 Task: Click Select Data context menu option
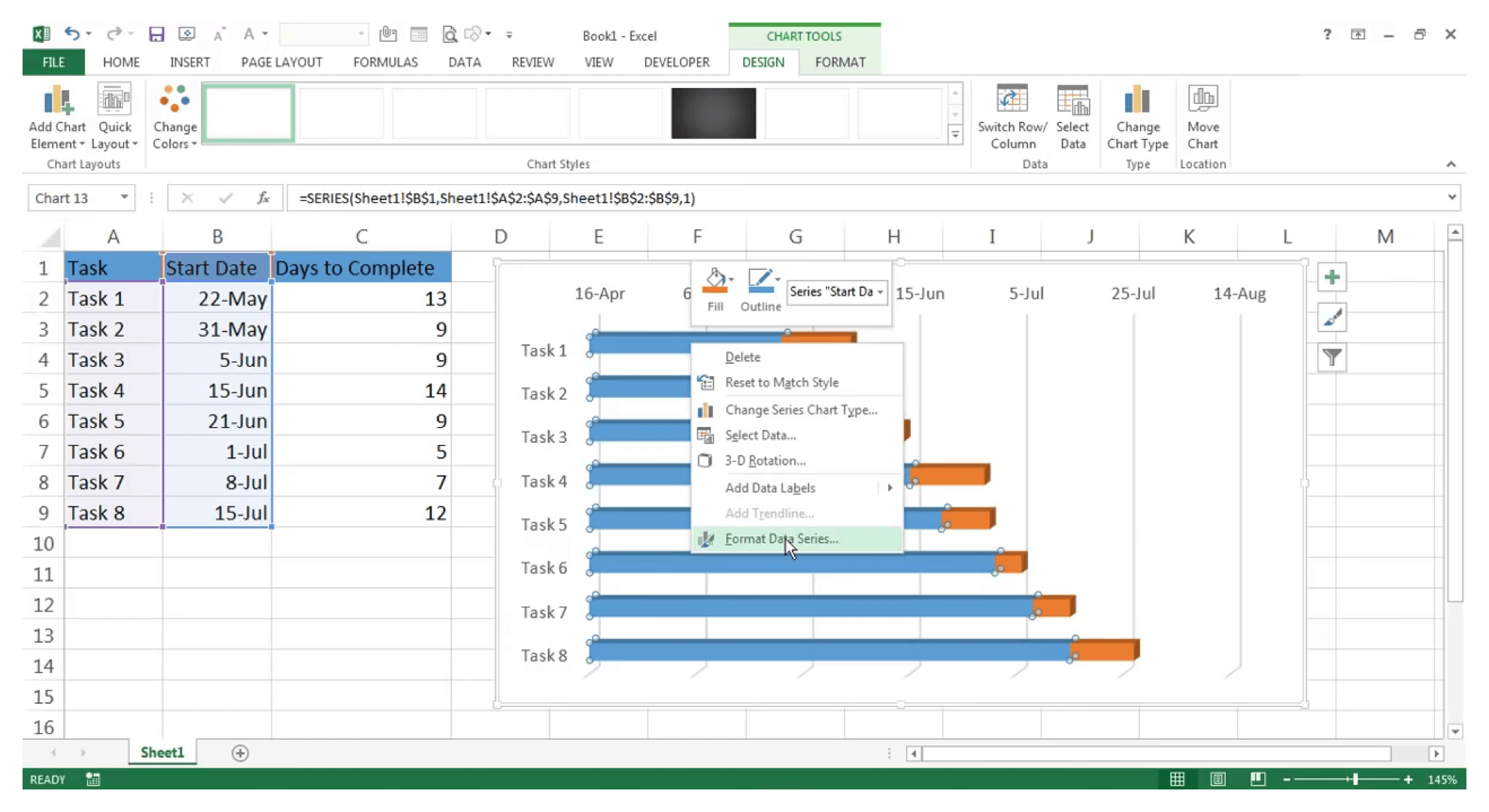click(759, 434)
